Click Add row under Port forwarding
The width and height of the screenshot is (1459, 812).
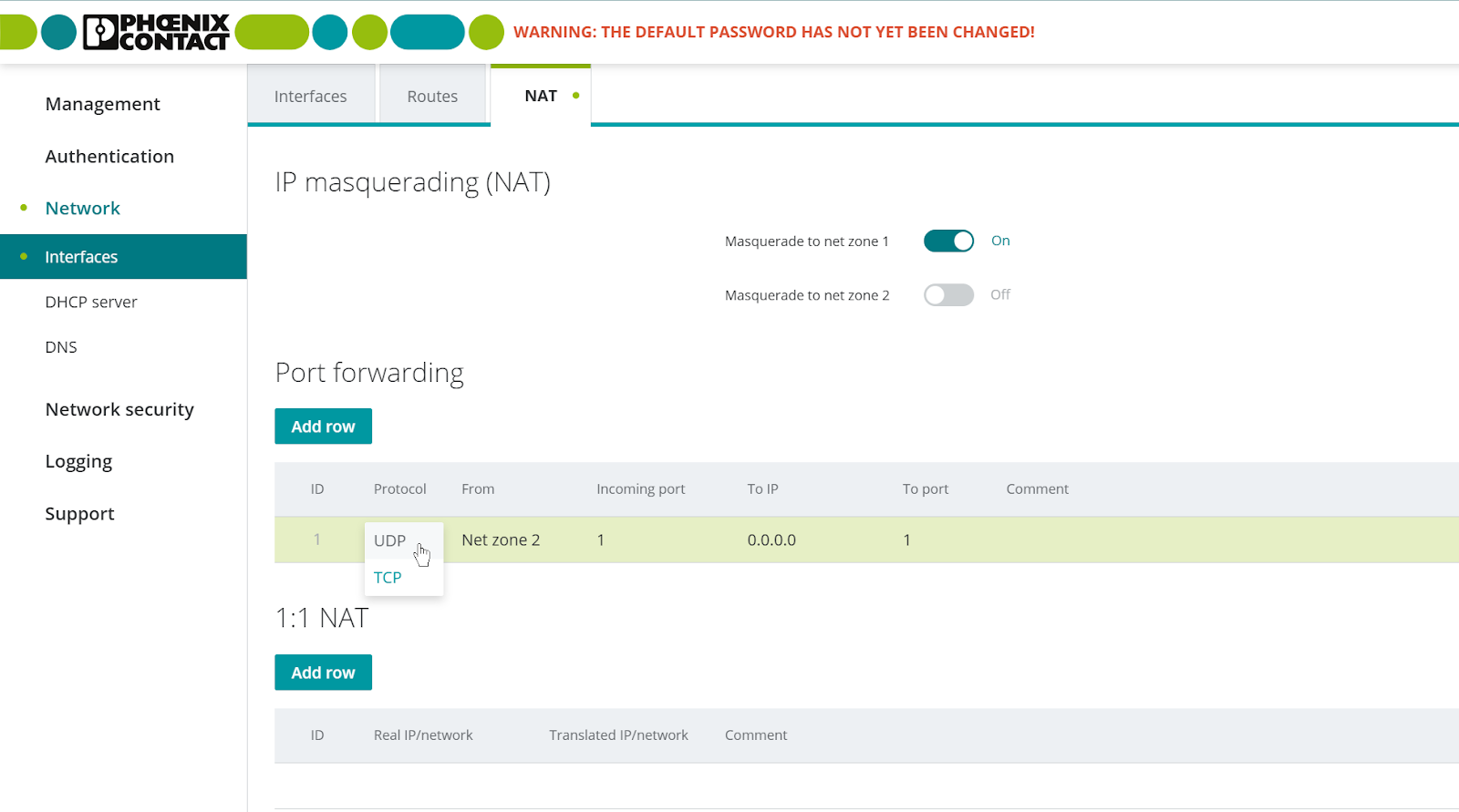(323, 427)
